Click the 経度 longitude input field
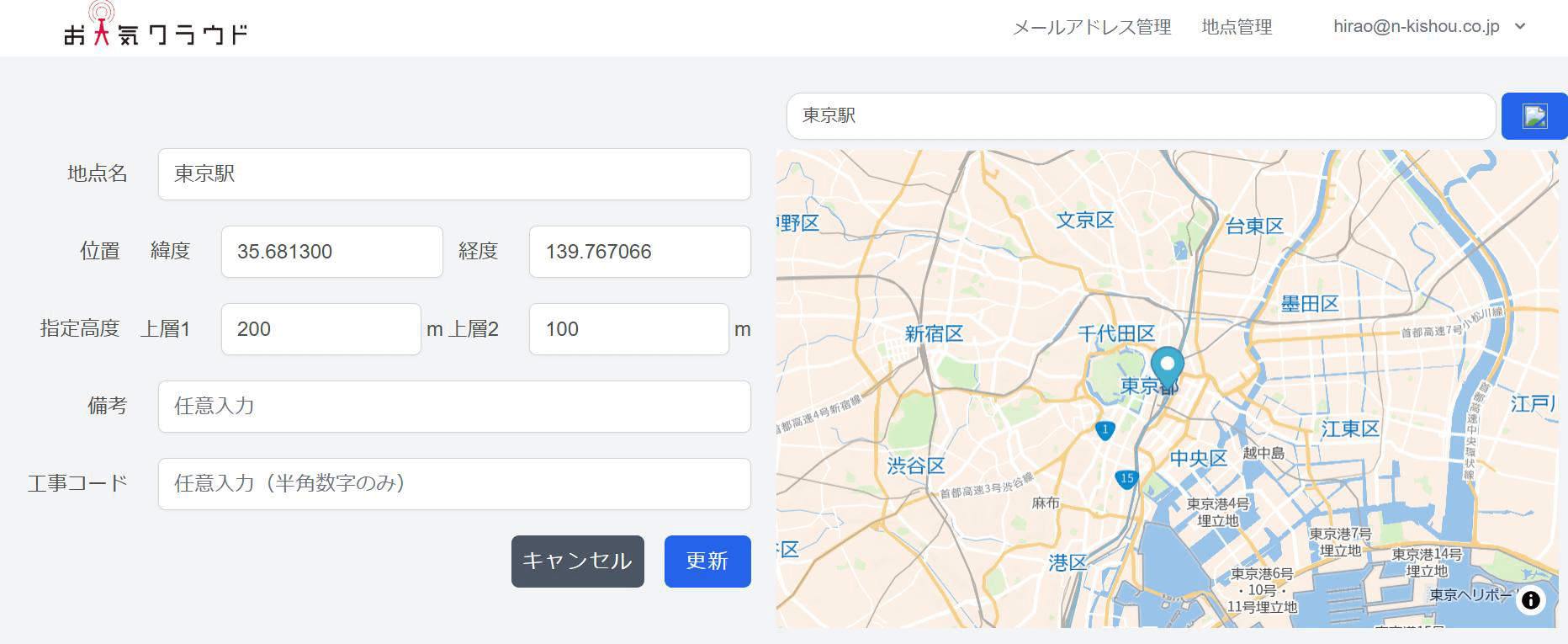The height and width of the screenshot is (644, 1568). tap(639, 252)
